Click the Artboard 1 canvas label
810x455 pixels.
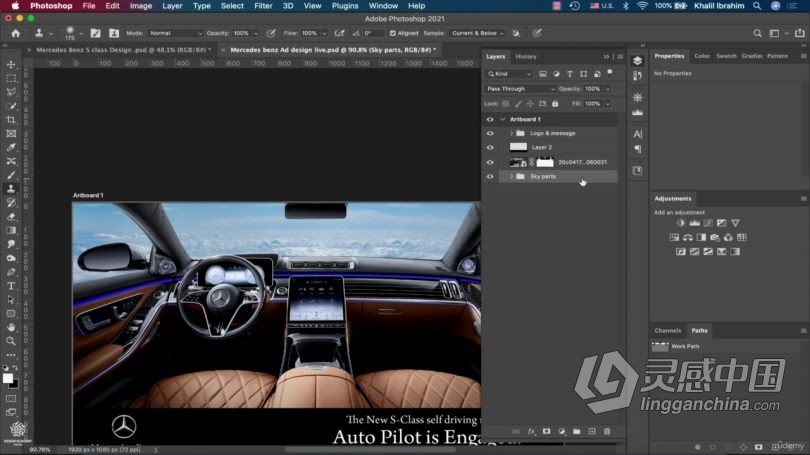click(88, 195)
